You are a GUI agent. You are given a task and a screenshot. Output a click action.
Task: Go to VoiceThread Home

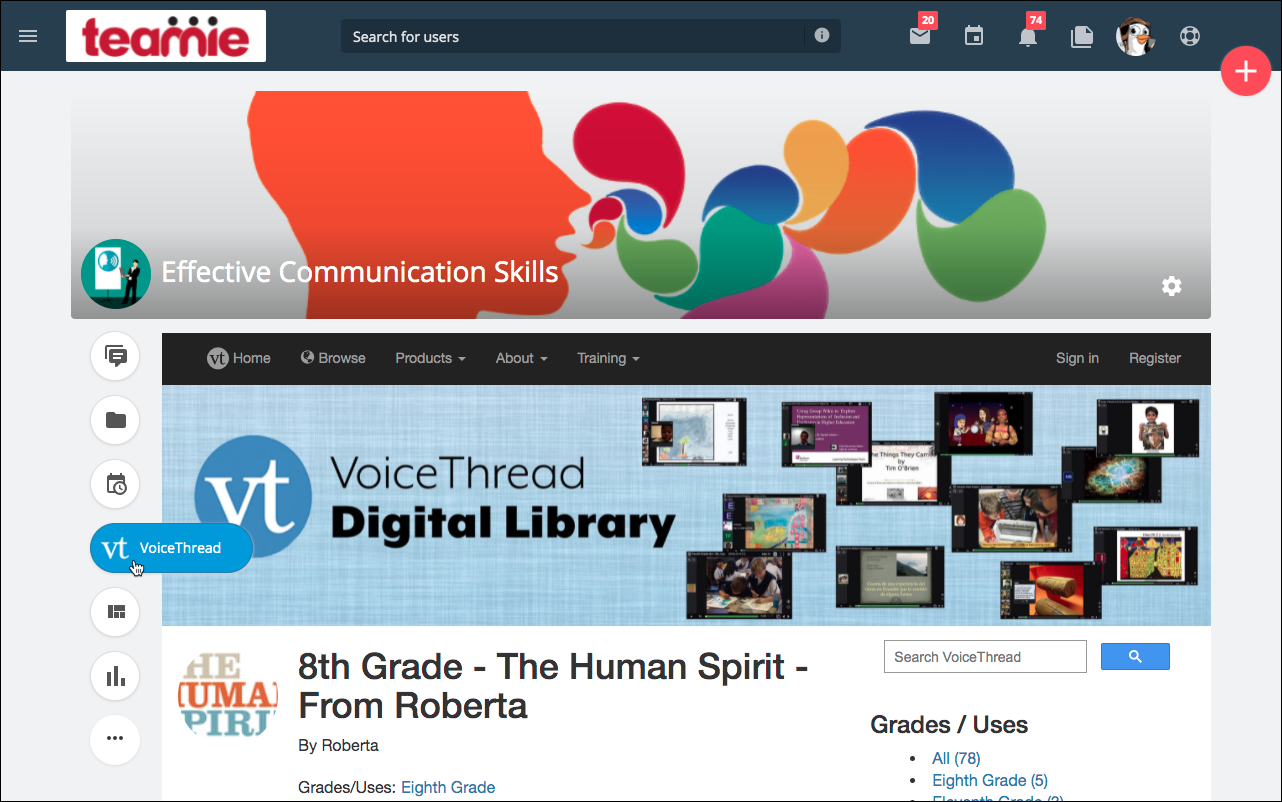(239, 358)
